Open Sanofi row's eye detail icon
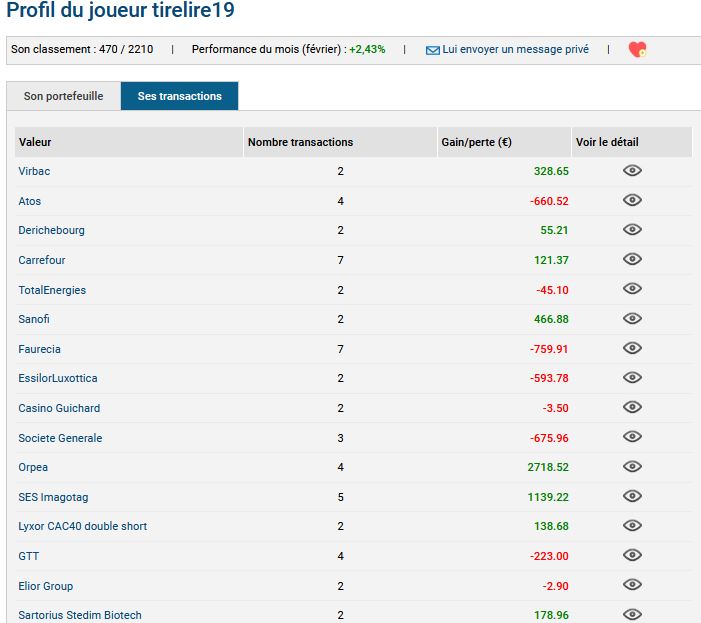The image size is (701, 623). tap(632, 318)
